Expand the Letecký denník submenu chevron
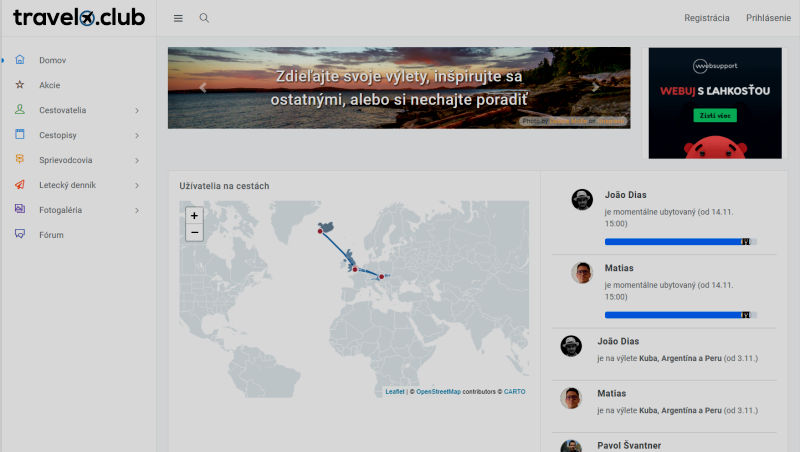800x452 pixels. click(x=137, y=186)
